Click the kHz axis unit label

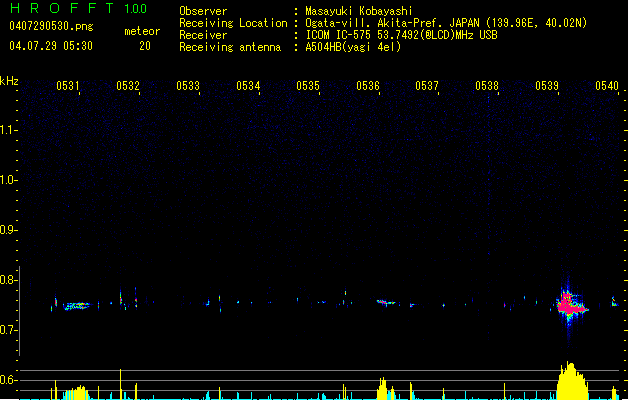9,81
